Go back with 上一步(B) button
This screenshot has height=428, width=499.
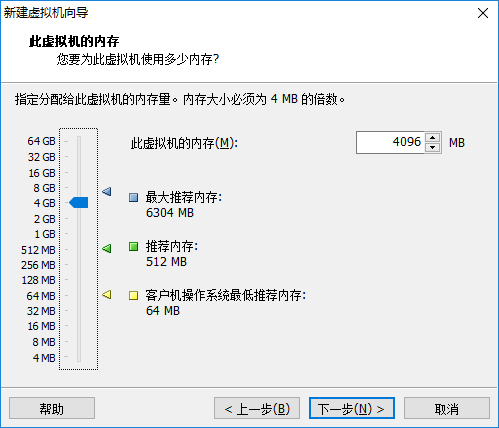(257, 408)
